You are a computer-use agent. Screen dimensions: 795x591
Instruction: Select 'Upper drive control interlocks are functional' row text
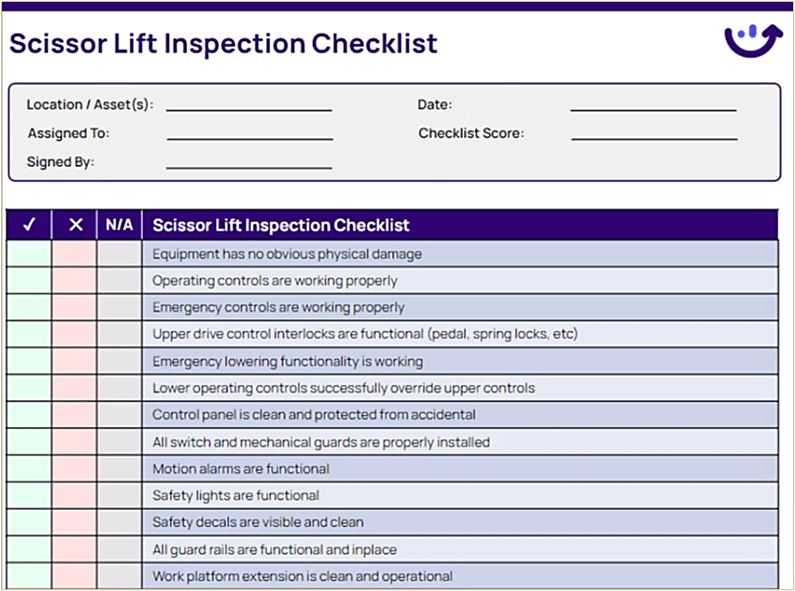(365, 335)
